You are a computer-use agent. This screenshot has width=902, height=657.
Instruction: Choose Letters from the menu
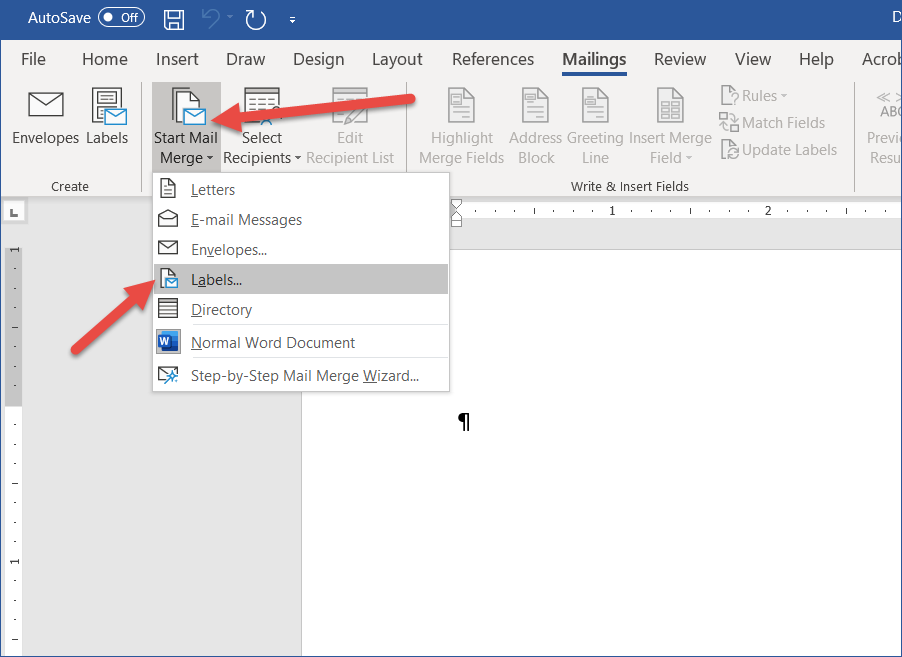tap(301, 189)
